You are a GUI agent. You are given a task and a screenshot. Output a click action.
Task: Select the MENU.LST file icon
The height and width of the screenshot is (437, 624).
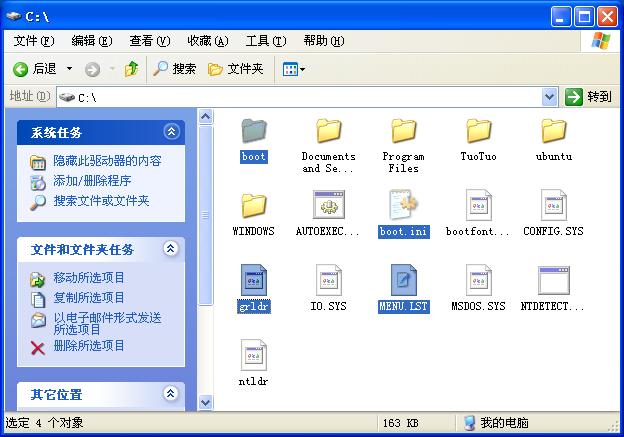pos(403,280)
